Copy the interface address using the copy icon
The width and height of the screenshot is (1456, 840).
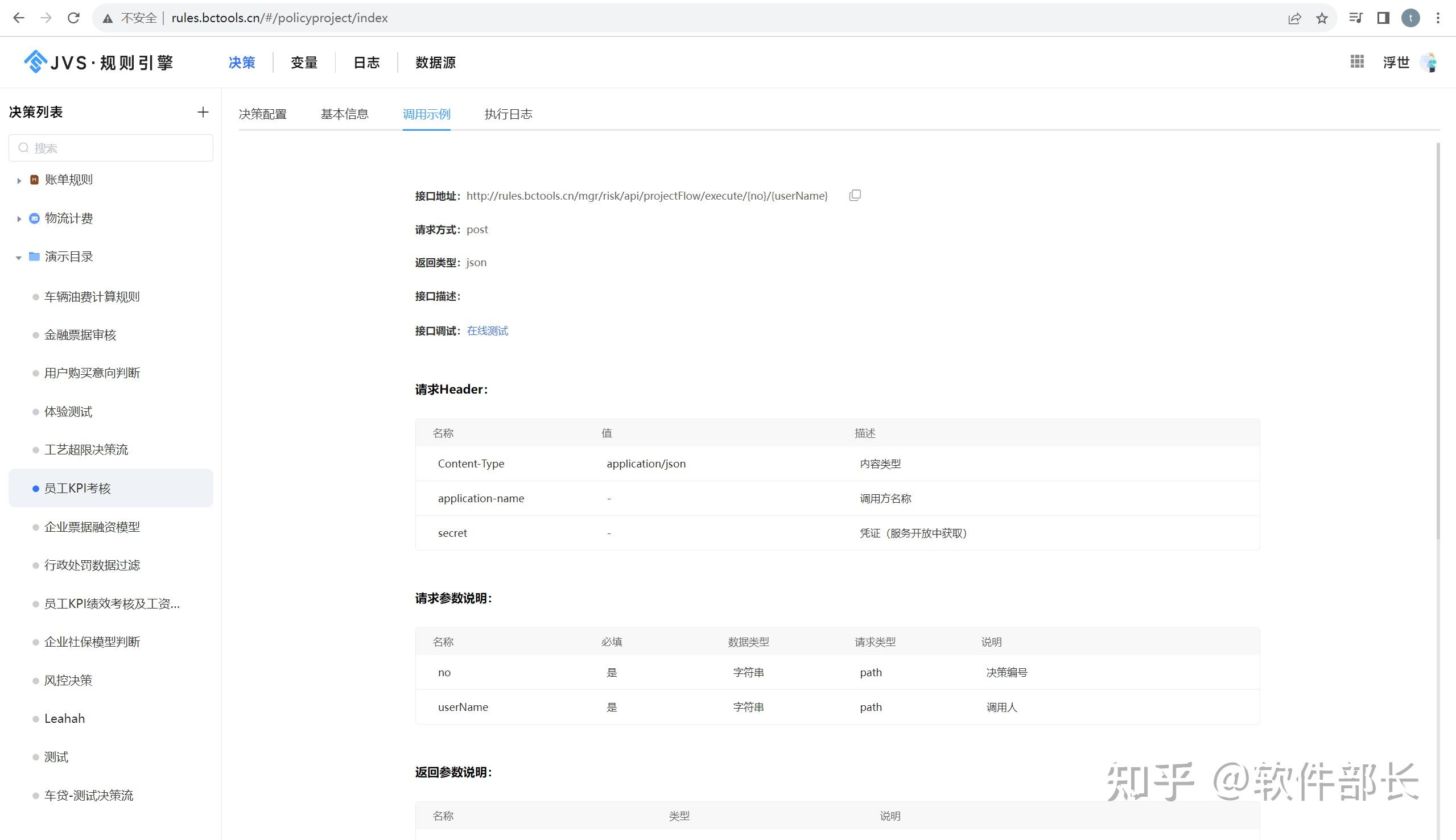(854, 195)
